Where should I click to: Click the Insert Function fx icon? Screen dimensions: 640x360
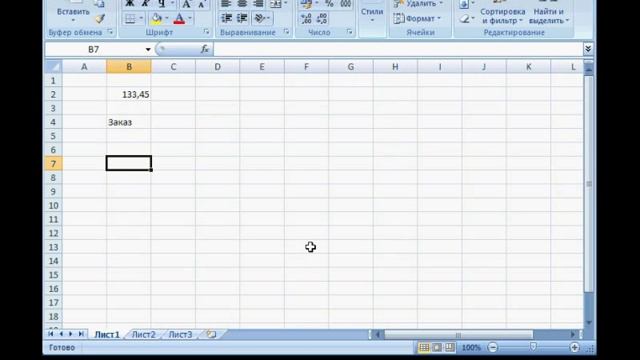point(204,49)
